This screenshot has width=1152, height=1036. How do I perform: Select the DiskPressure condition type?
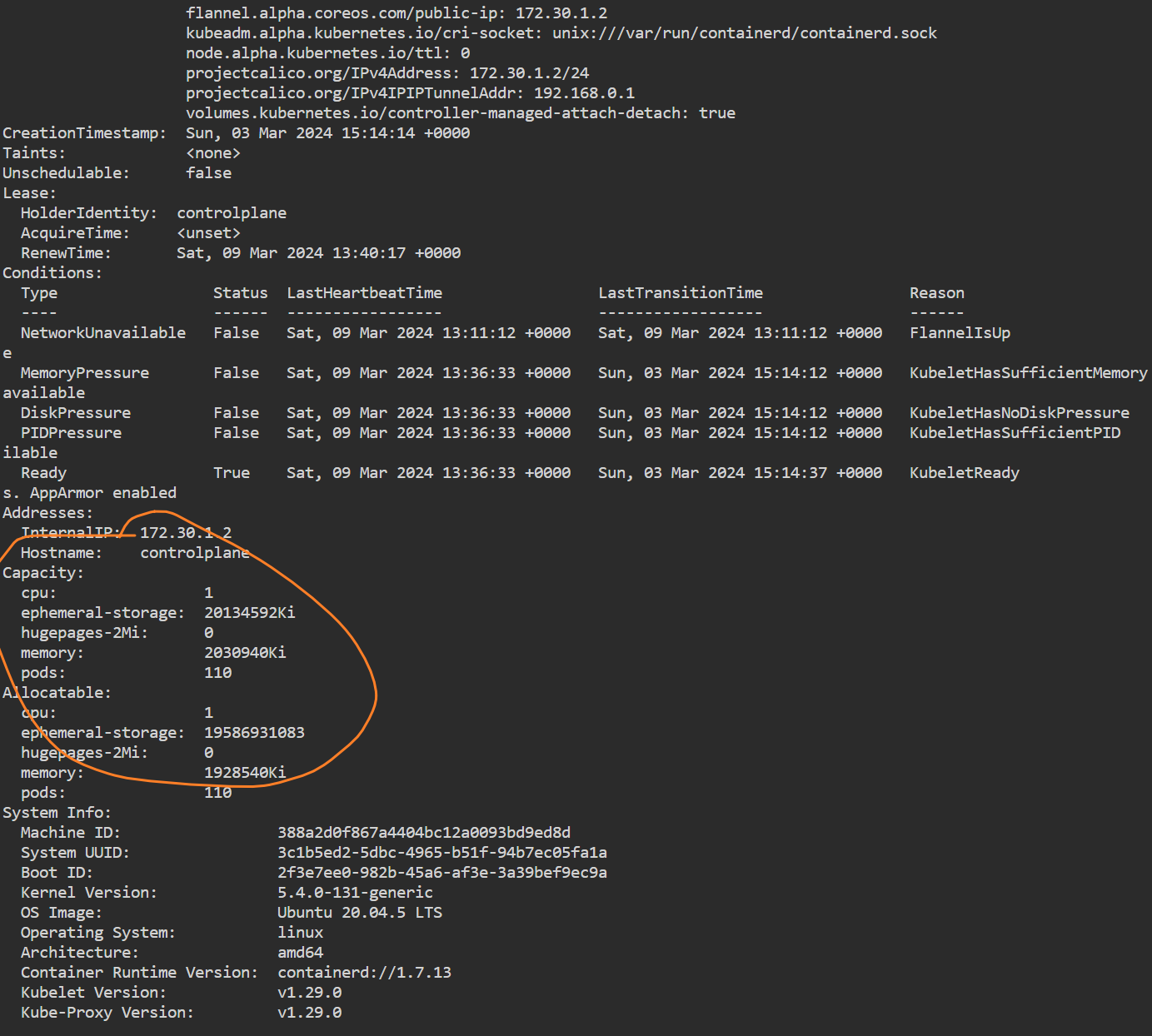click(x=76, y=413)
